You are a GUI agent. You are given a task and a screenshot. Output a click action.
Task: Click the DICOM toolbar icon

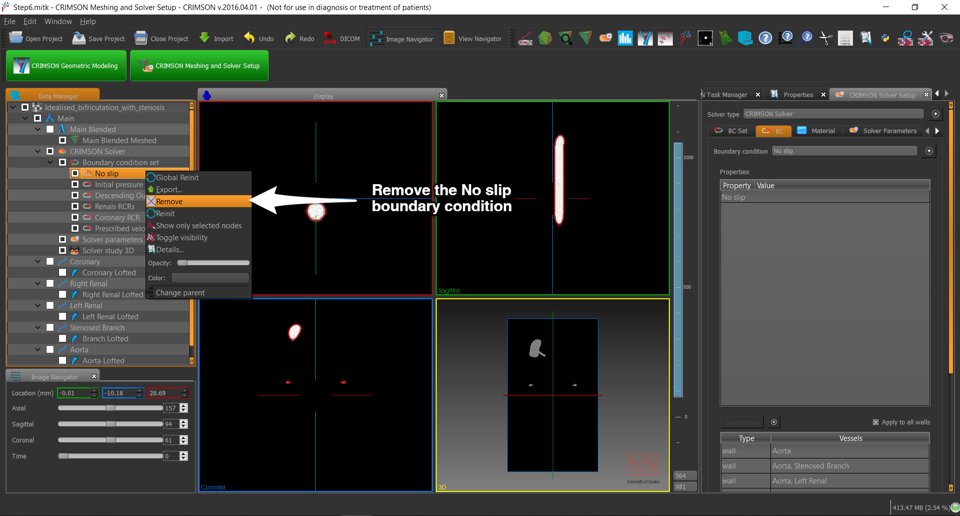tap(329, 38)
